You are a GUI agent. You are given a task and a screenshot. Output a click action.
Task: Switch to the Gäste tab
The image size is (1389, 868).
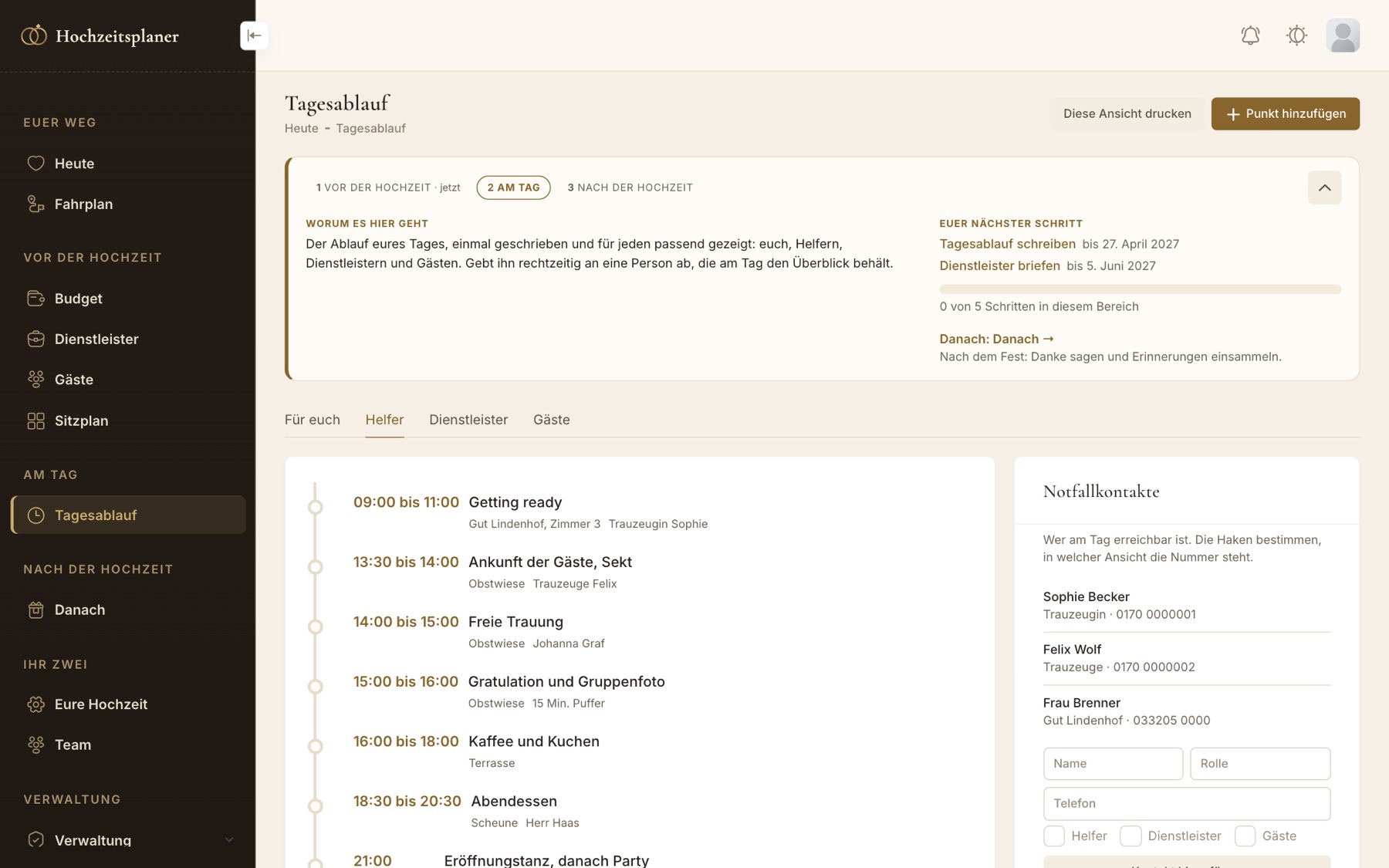coord(551,420)
